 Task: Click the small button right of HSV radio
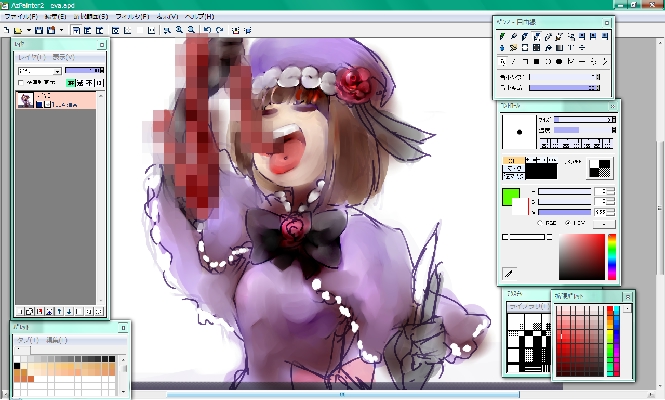(x=604, y=223)
